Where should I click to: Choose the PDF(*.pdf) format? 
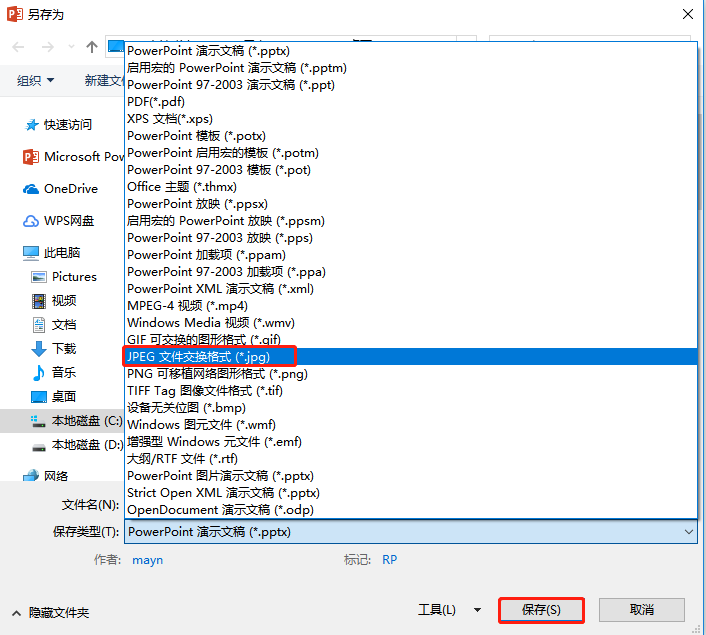point(411,102)
